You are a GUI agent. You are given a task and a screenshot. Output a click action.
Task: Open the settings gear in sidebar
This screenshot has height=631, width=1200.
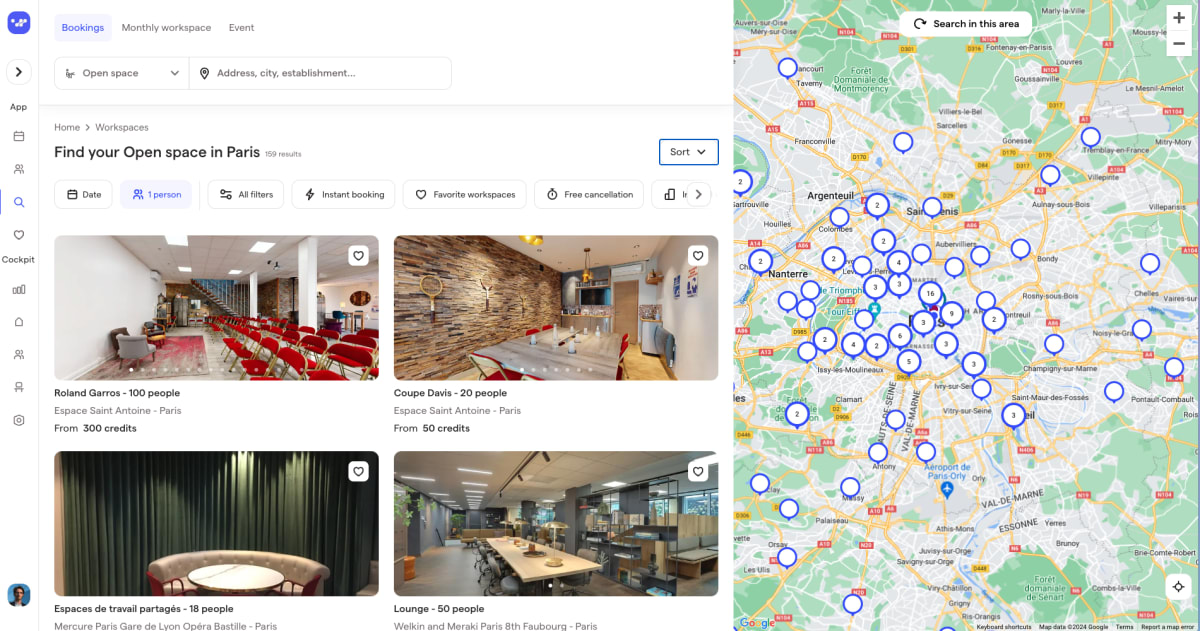coord(19,420)
